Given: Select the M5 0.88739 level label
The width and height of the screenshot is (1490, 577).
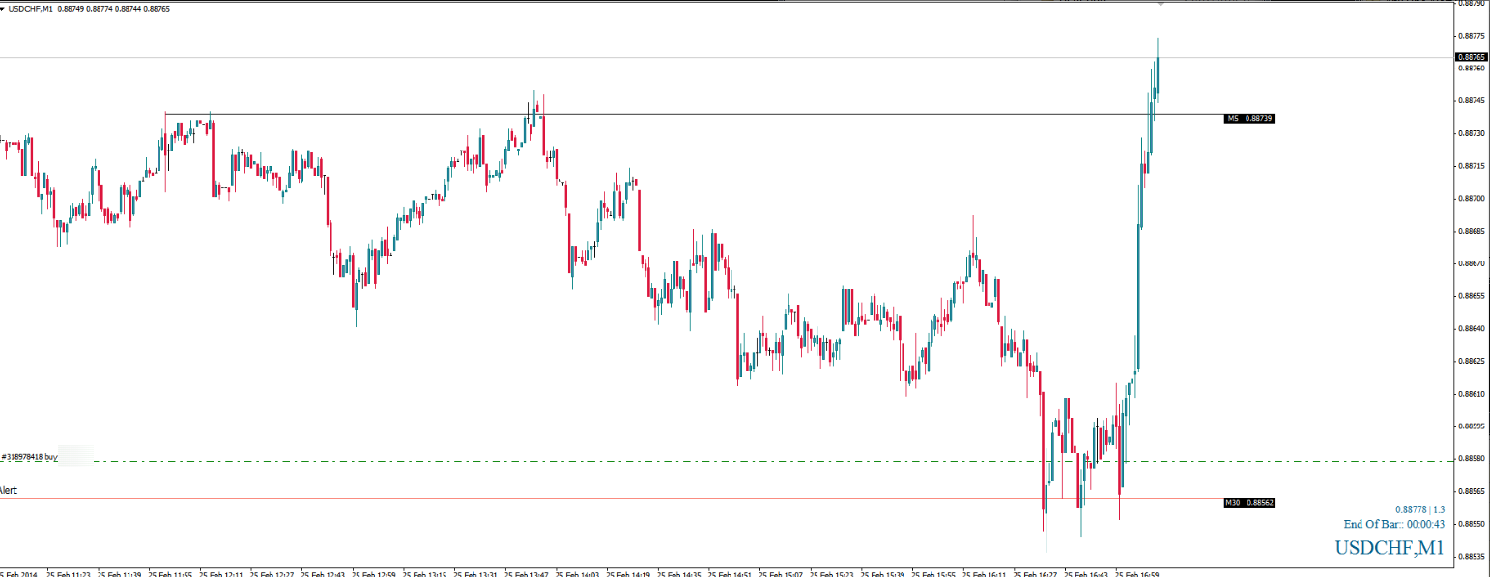Looking at the screenshot, I should tap(1249, 119).
